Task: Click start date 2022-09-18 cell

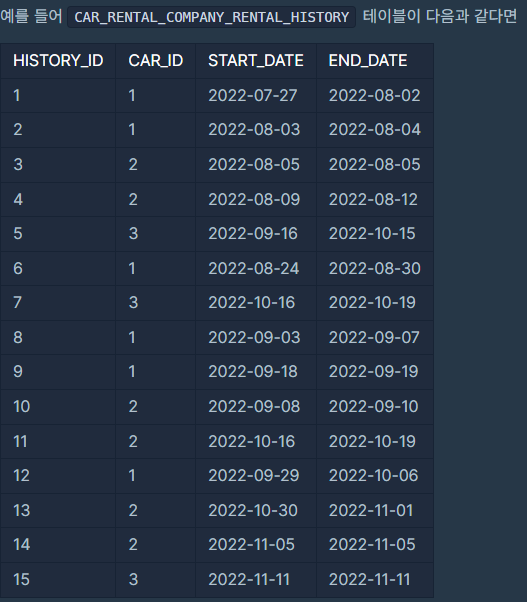Action: [x=256, y=372]
